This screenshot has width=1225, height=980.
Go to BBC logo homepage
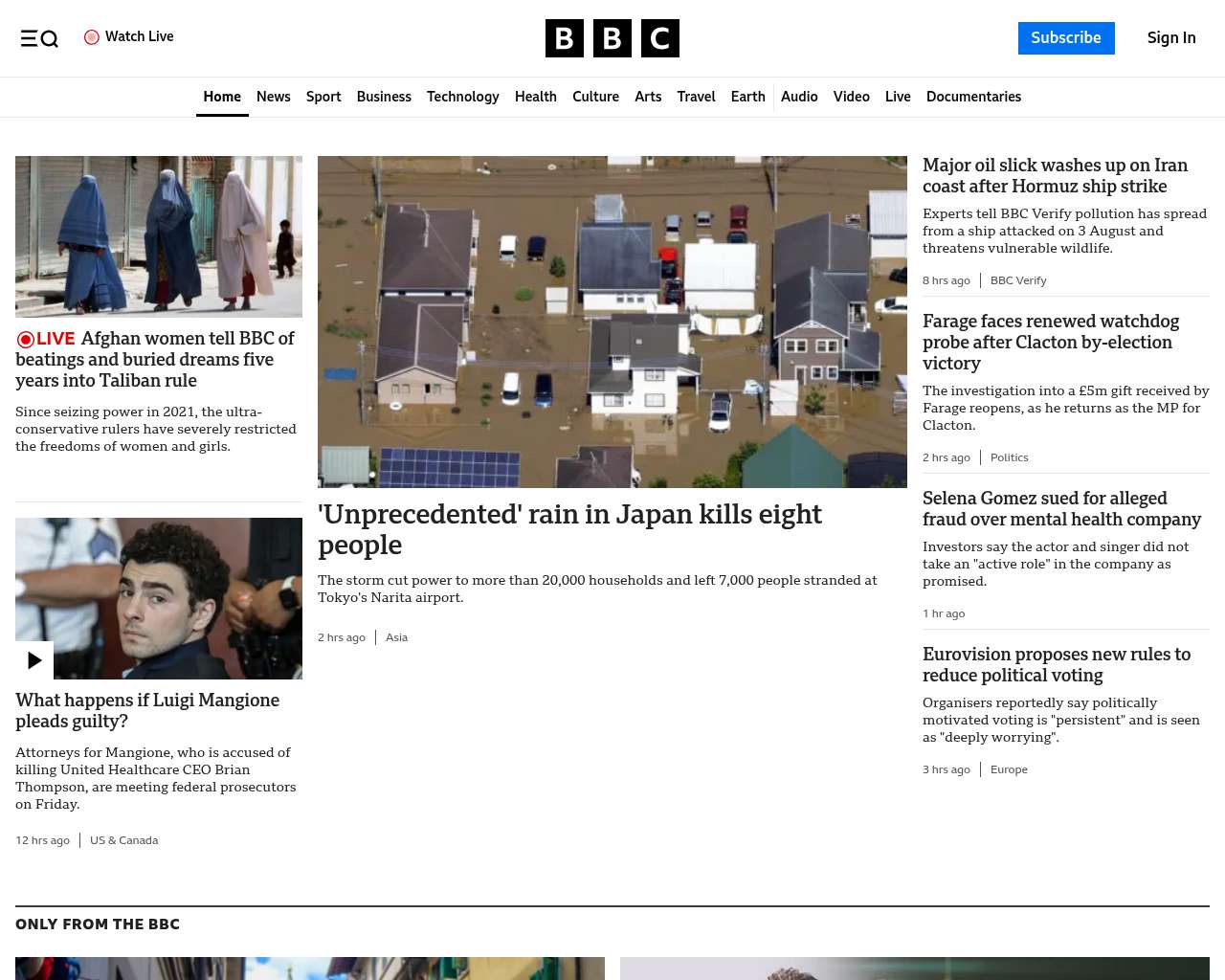point(612,38)
